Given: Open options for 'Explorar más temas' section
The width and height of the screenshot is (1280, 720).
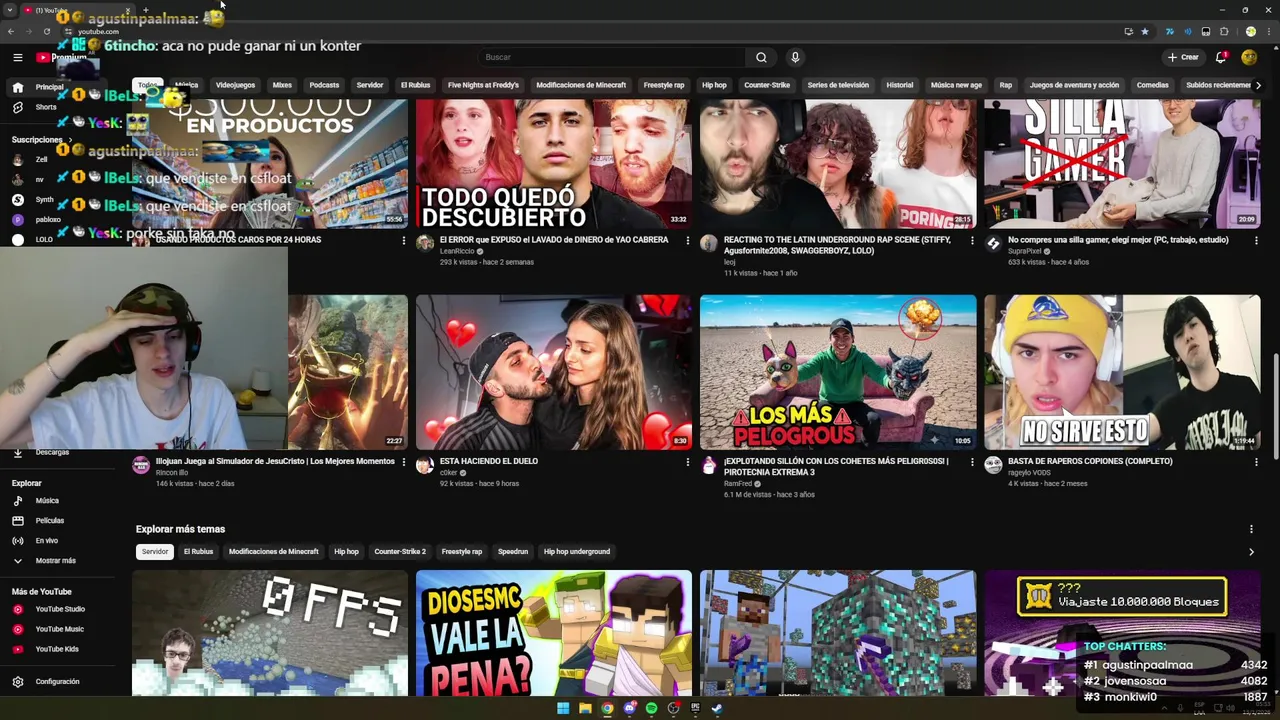Looking at the screenshot, I should (x=1251, y=529).
